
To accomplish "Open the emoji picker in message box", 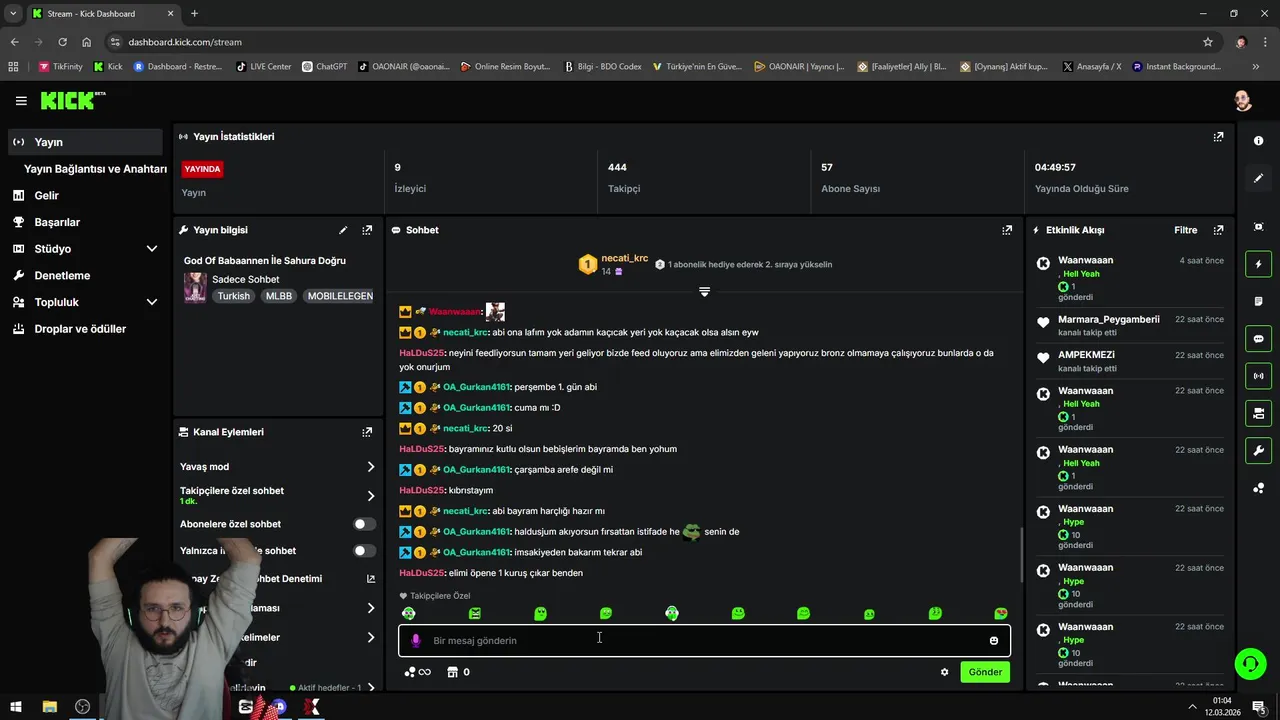I will point(994,641).
